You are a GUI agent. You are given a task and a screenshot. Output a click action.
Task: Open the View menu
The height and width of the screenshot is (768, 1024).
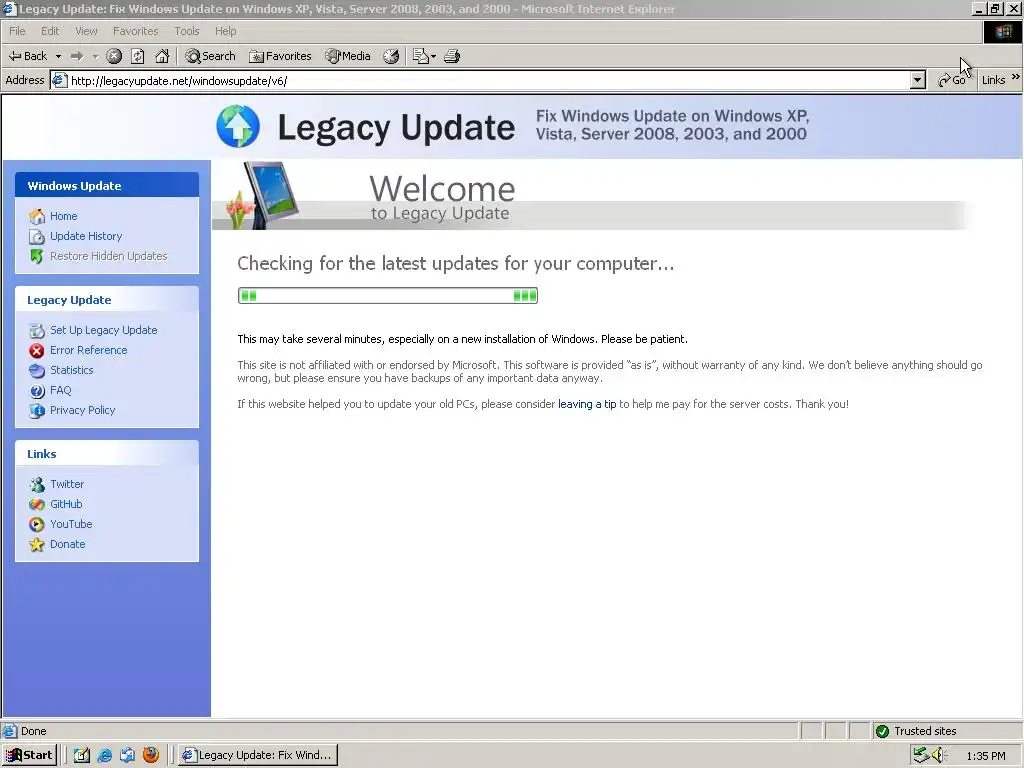tap(86, 31)
